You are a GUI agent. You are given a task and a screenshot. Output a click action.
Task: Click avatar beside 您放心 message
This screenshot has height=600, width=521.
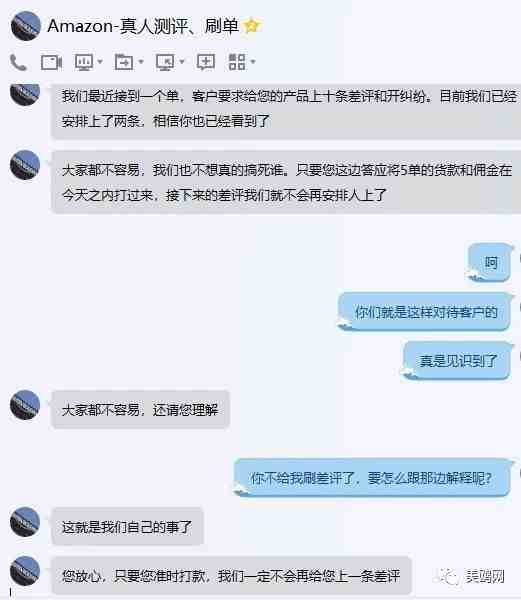25,571
